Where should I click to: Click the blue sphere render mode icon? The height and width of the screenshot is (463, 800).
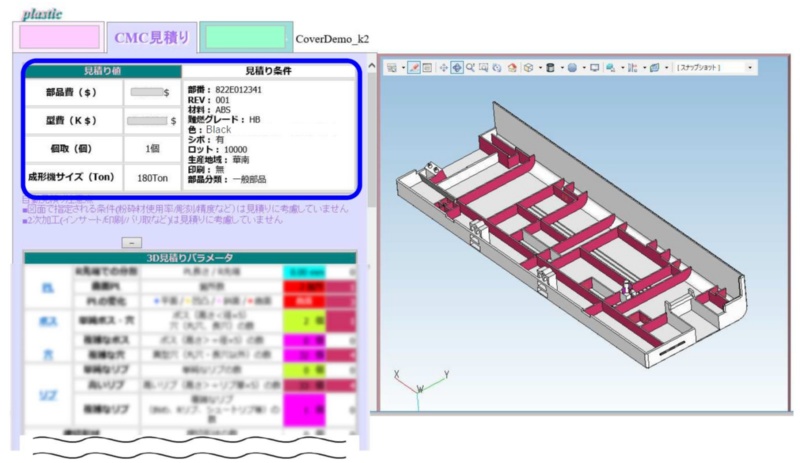tap(572, 68)
